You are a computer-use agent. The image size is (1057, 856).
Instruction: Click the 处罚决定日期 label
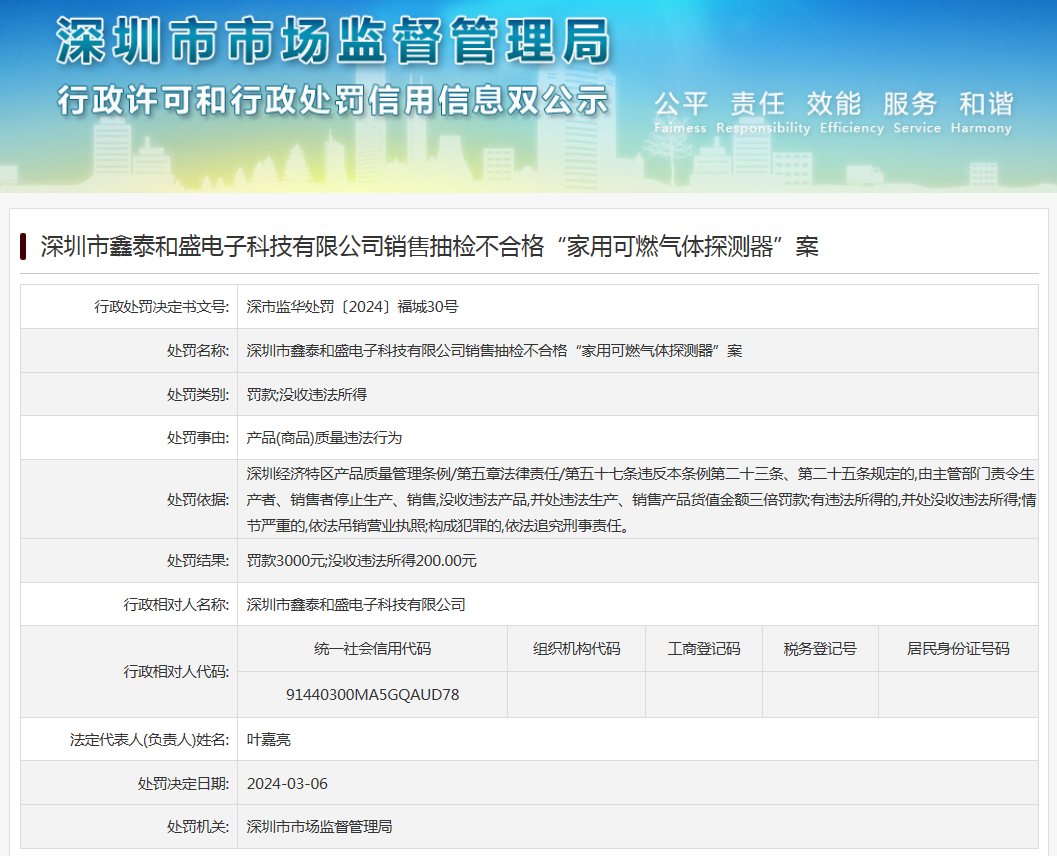tap(183, 783)
